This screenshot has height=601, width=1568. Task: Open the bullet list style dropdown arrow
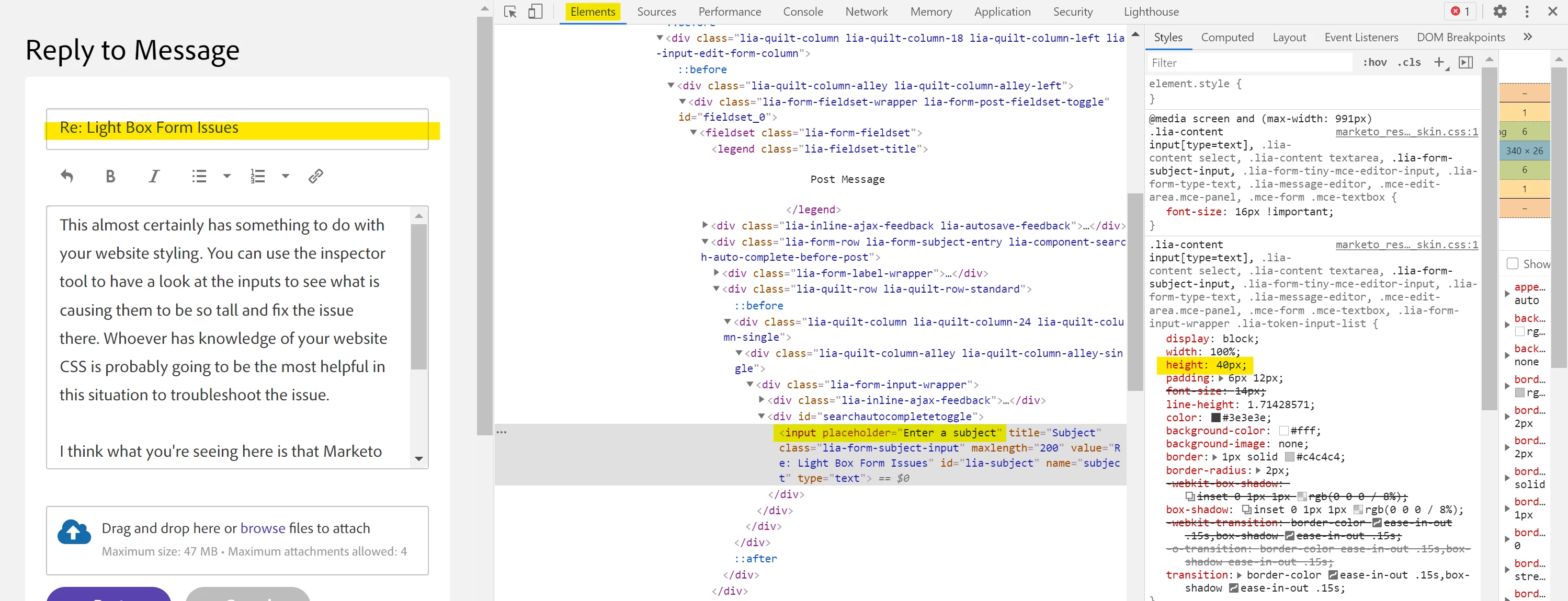pyautogui.click(x=226, y=177)
